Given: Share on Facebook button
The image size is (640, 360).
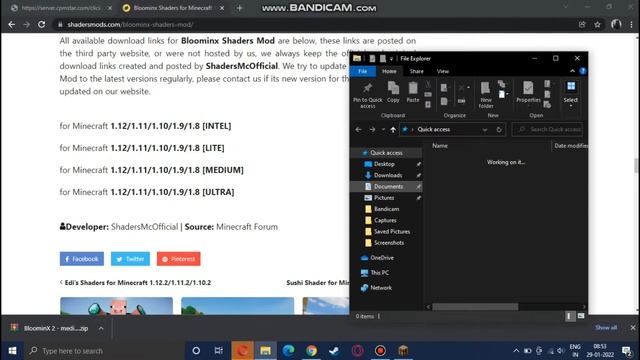Looking at the screenshot, I should pyautogui.click(x=82, y=259).
